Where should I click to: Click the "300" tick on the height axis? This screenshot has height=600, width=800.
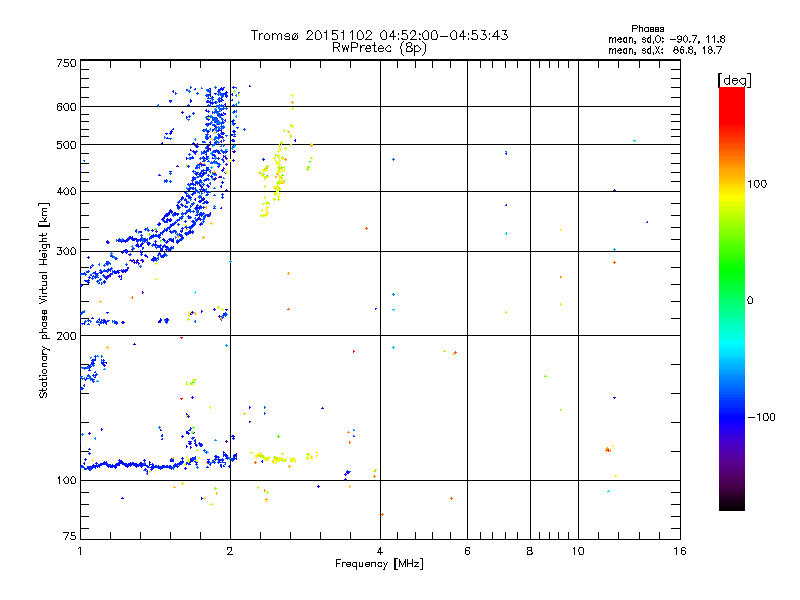(x=66, y=252)
